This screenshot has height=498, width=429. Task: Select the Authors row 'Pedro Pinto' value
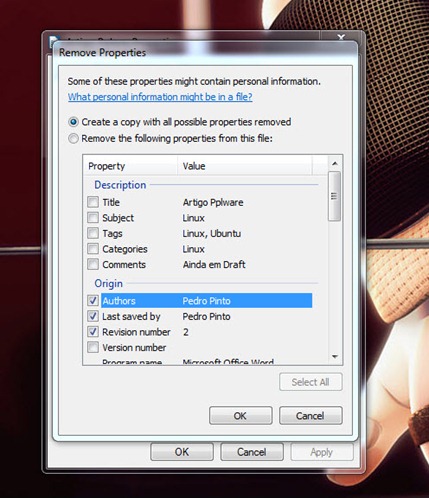(x=206, y=301)
